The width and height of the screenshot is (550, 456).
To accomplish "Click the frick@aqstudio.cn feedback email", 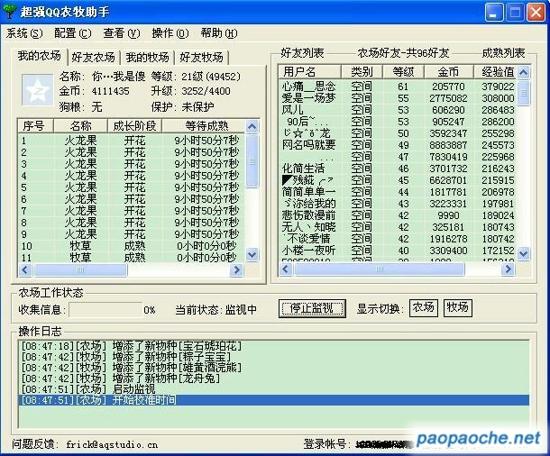I will [112, 445].
